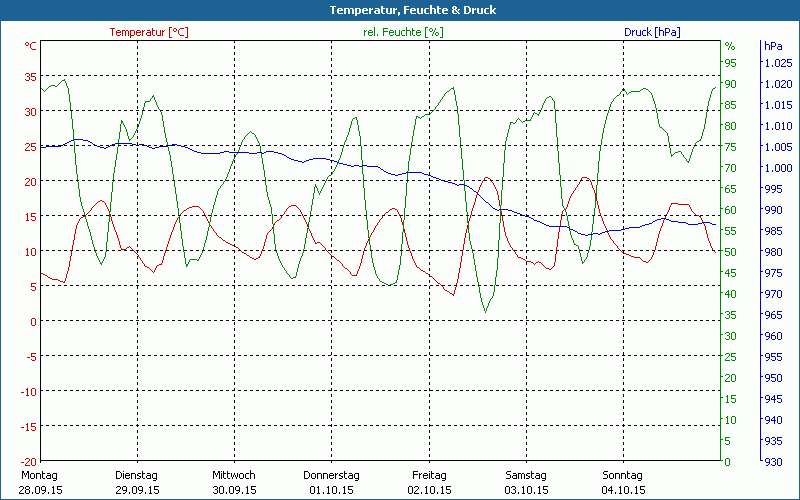Click the '-20' value on the temperature axis

coord(28,461)
